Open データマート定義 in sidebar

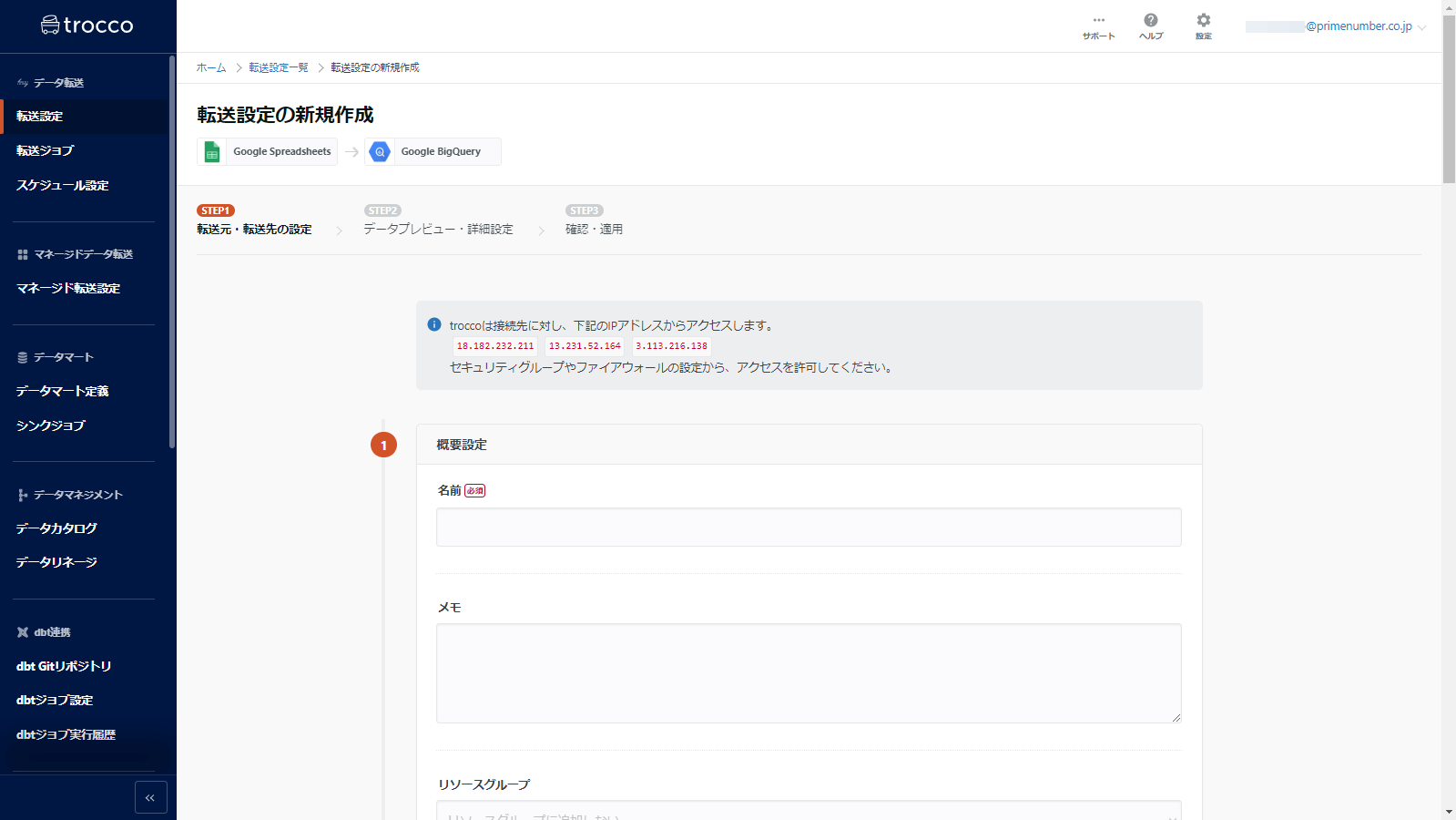point(62,391)
